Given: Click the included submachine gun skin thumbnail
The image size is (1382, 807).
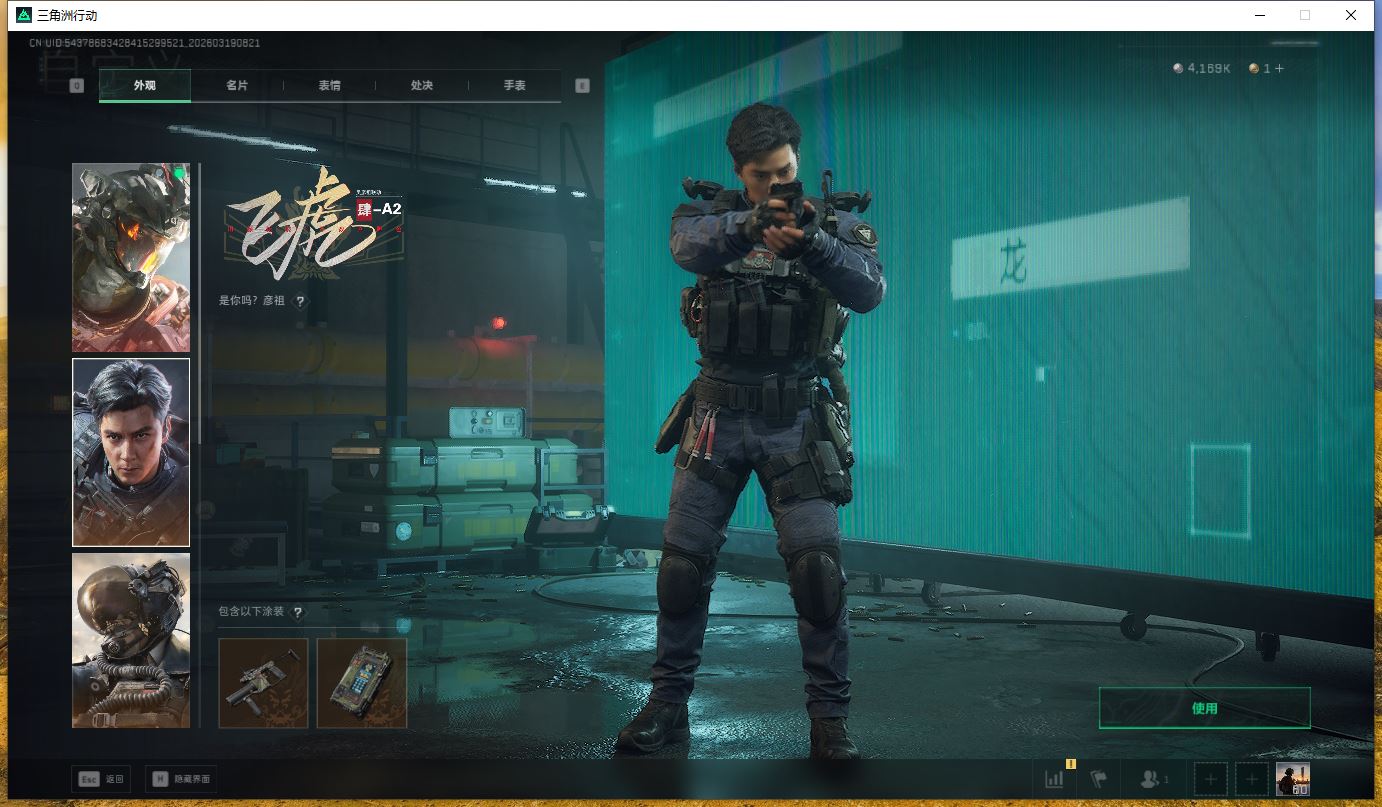Looking at the screenshot, I should 263,683.
